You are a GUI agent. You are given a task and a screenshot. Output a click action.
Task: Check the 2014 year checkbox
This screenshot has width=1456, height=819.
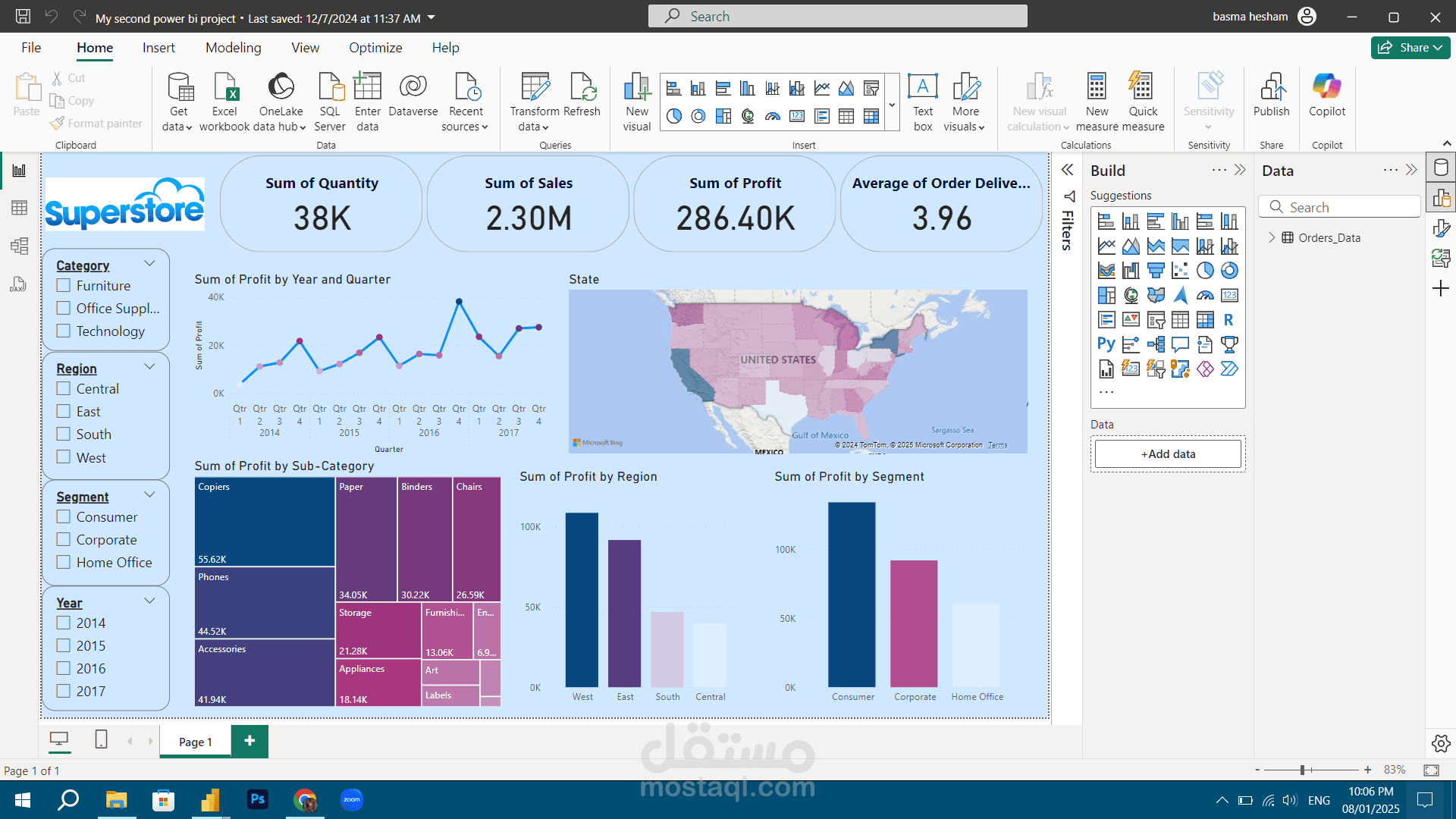click(64, 623)
